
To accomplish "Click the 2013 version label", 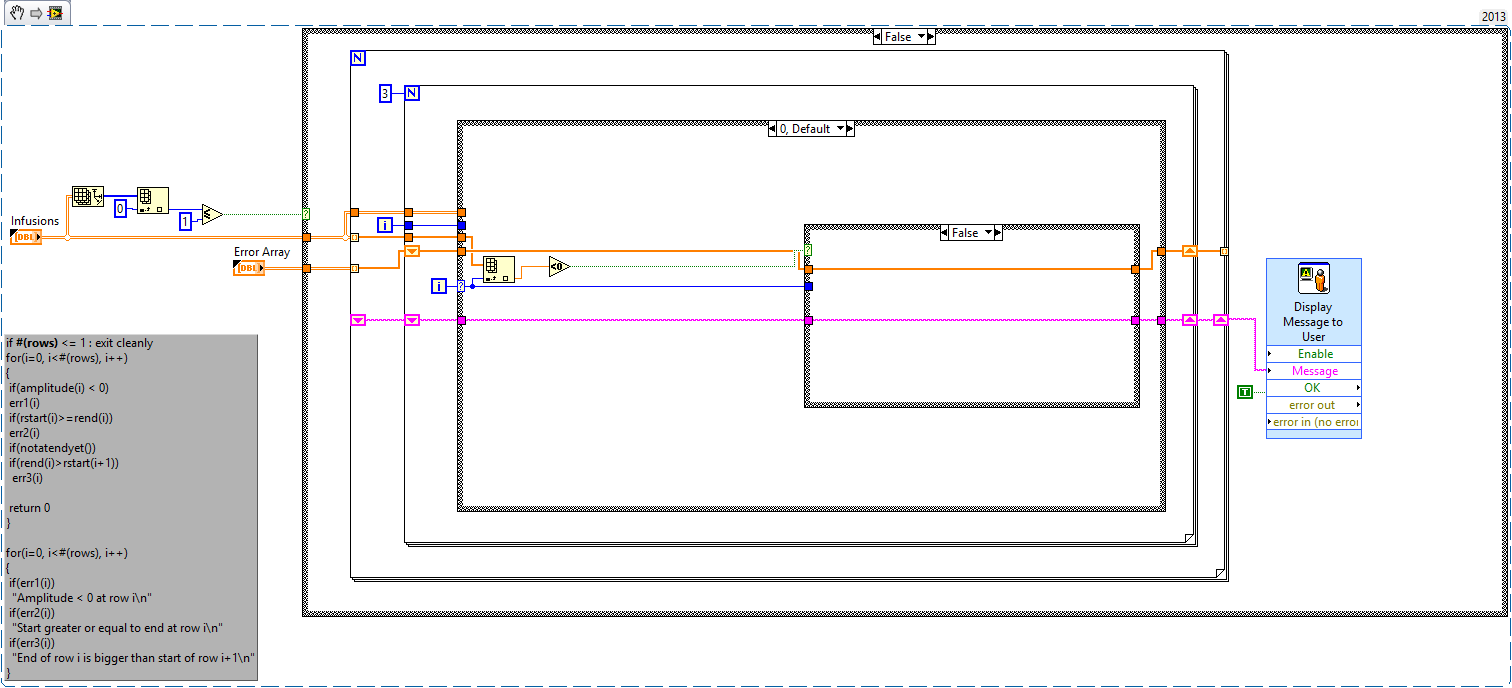I will (1493, 17).
